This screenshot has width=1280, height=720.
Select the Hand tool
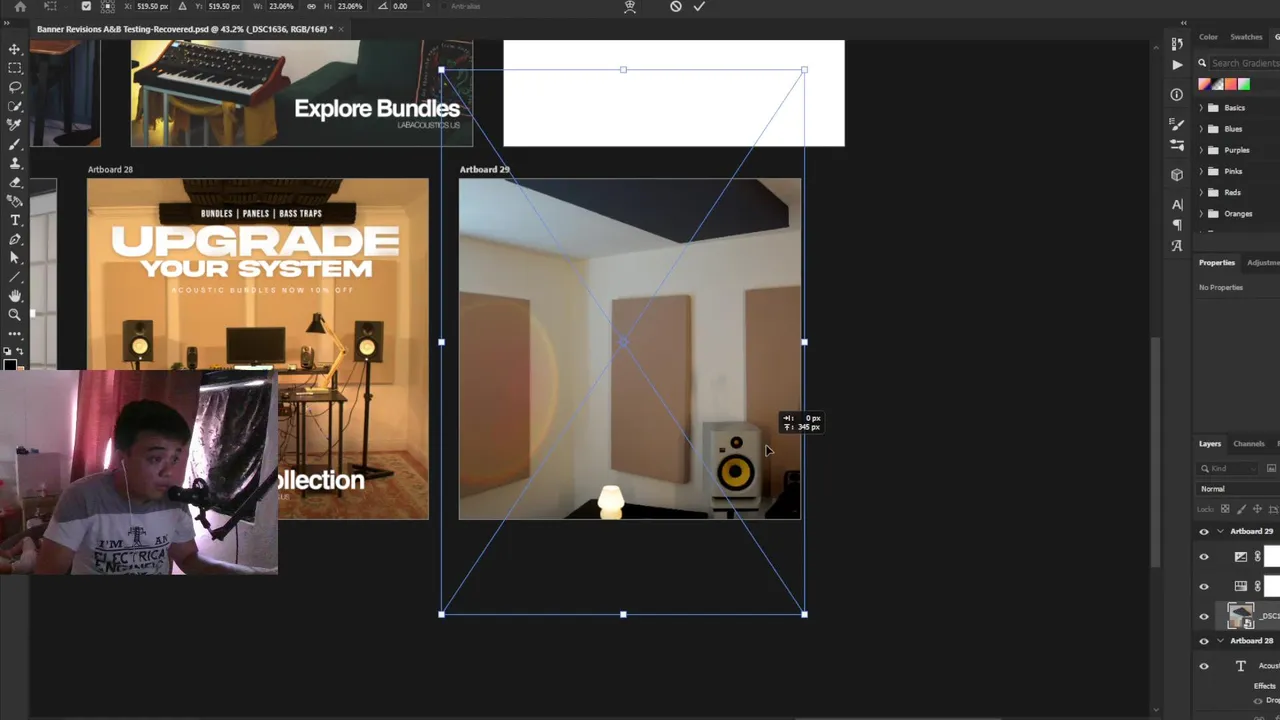point(15,296)
